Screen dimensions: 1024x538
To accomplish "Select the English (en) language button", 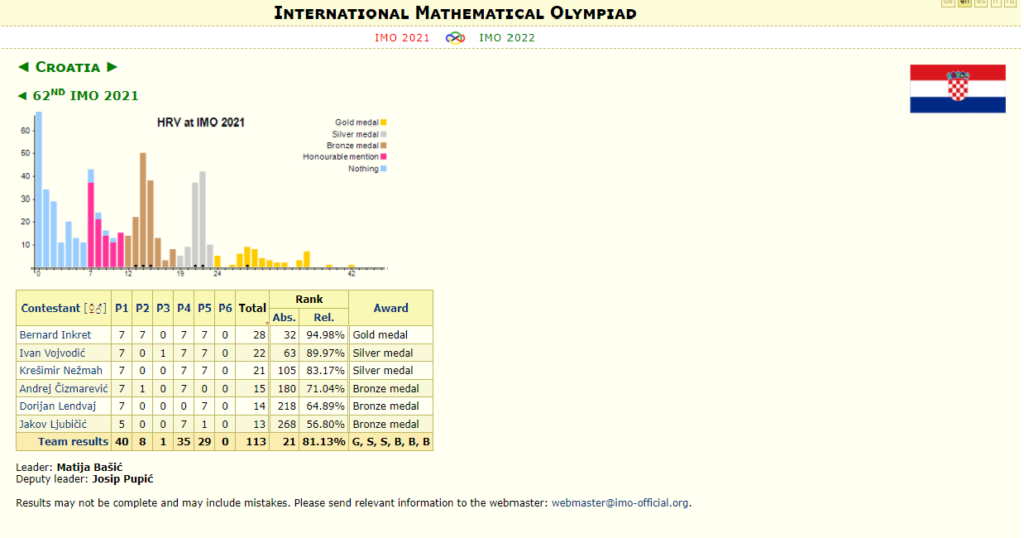I will click(964, 3).
